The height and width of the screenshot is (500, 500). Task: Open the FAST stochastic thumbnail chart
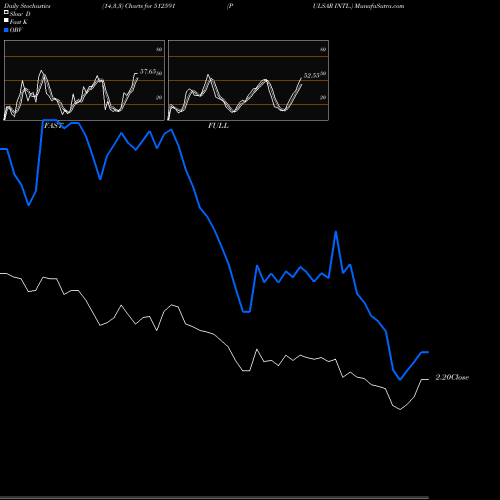coord(84,80)
